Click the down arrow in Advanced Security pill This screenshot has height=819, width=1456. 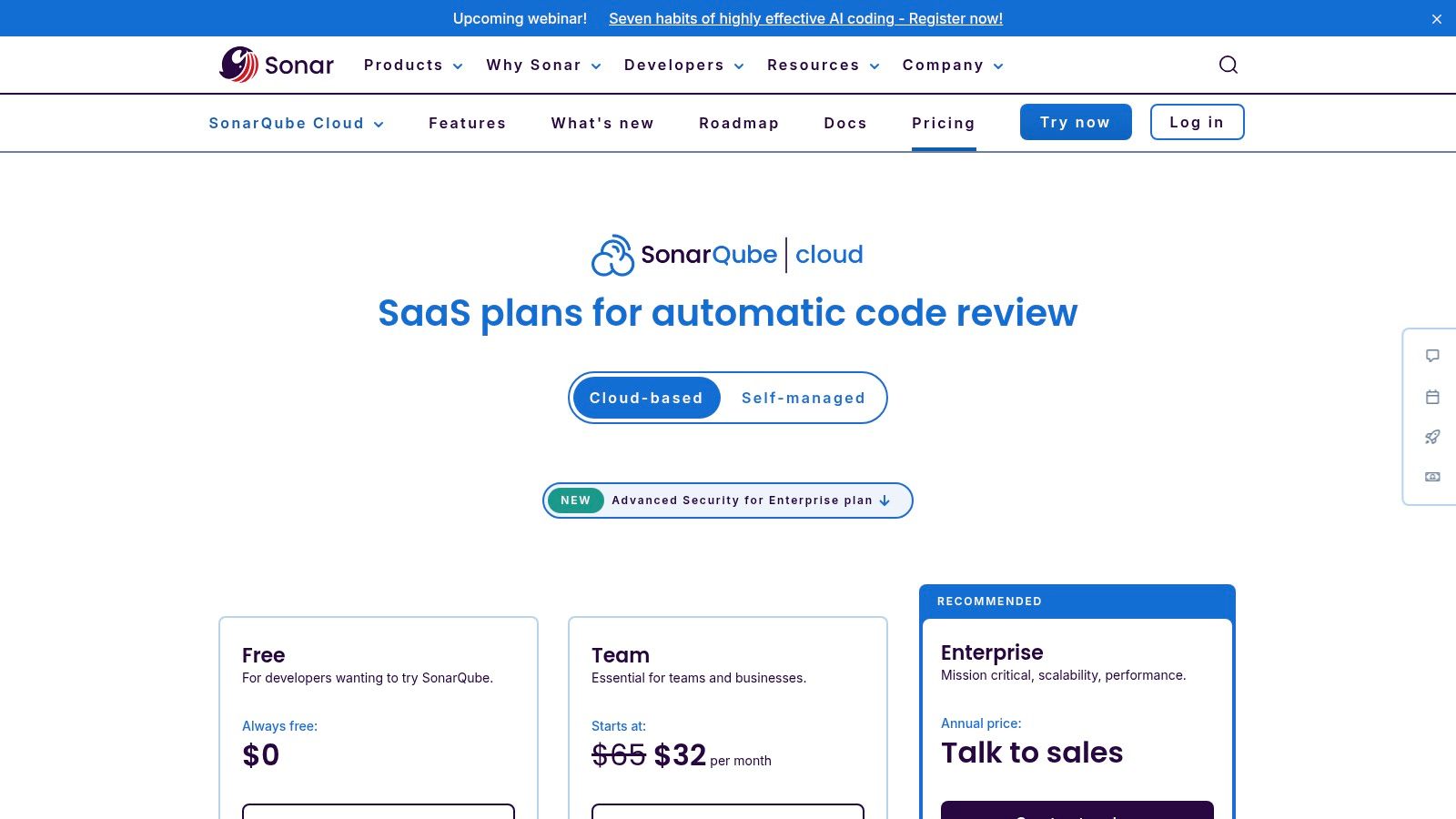[885, 500]
